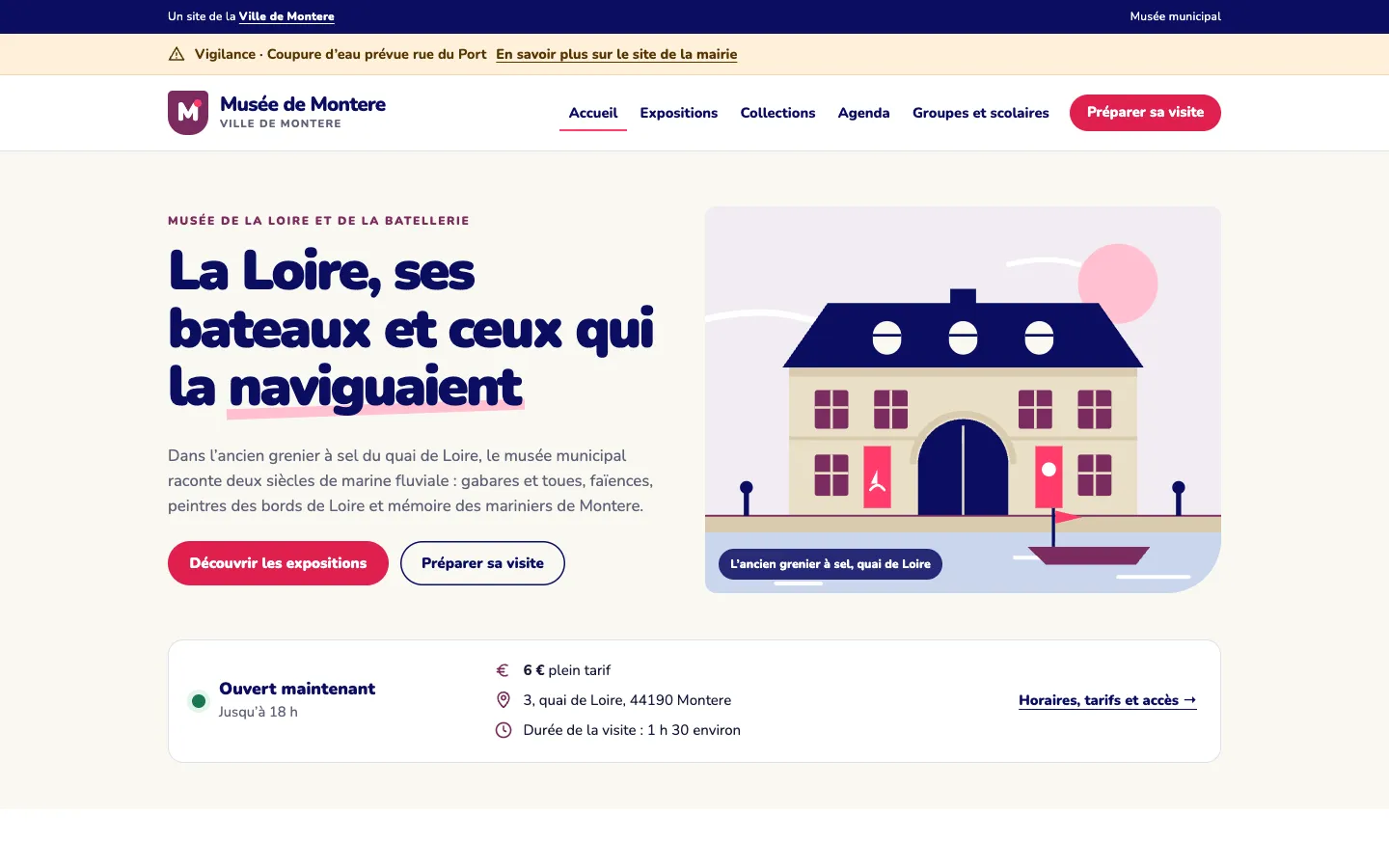Click the museum building illustration
Screen dimensions: 1389x868
tap(963, 399)
